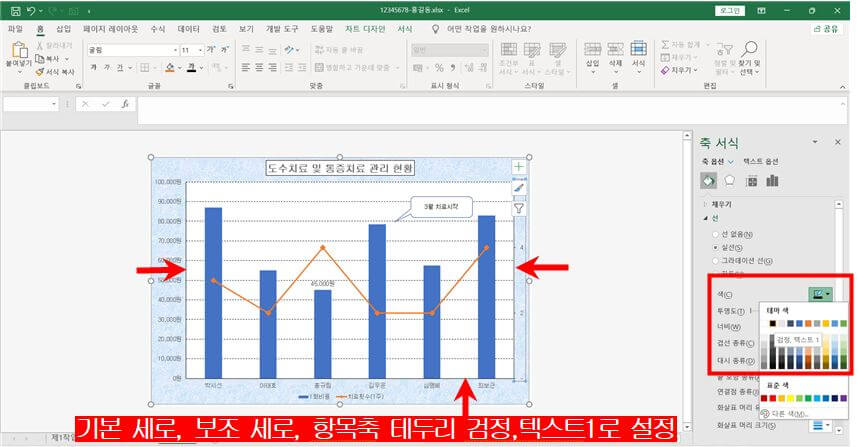Click the cell 서식 (Format) icon
The height and width of the screenshot is (447, 857).
tap(638, 49)
